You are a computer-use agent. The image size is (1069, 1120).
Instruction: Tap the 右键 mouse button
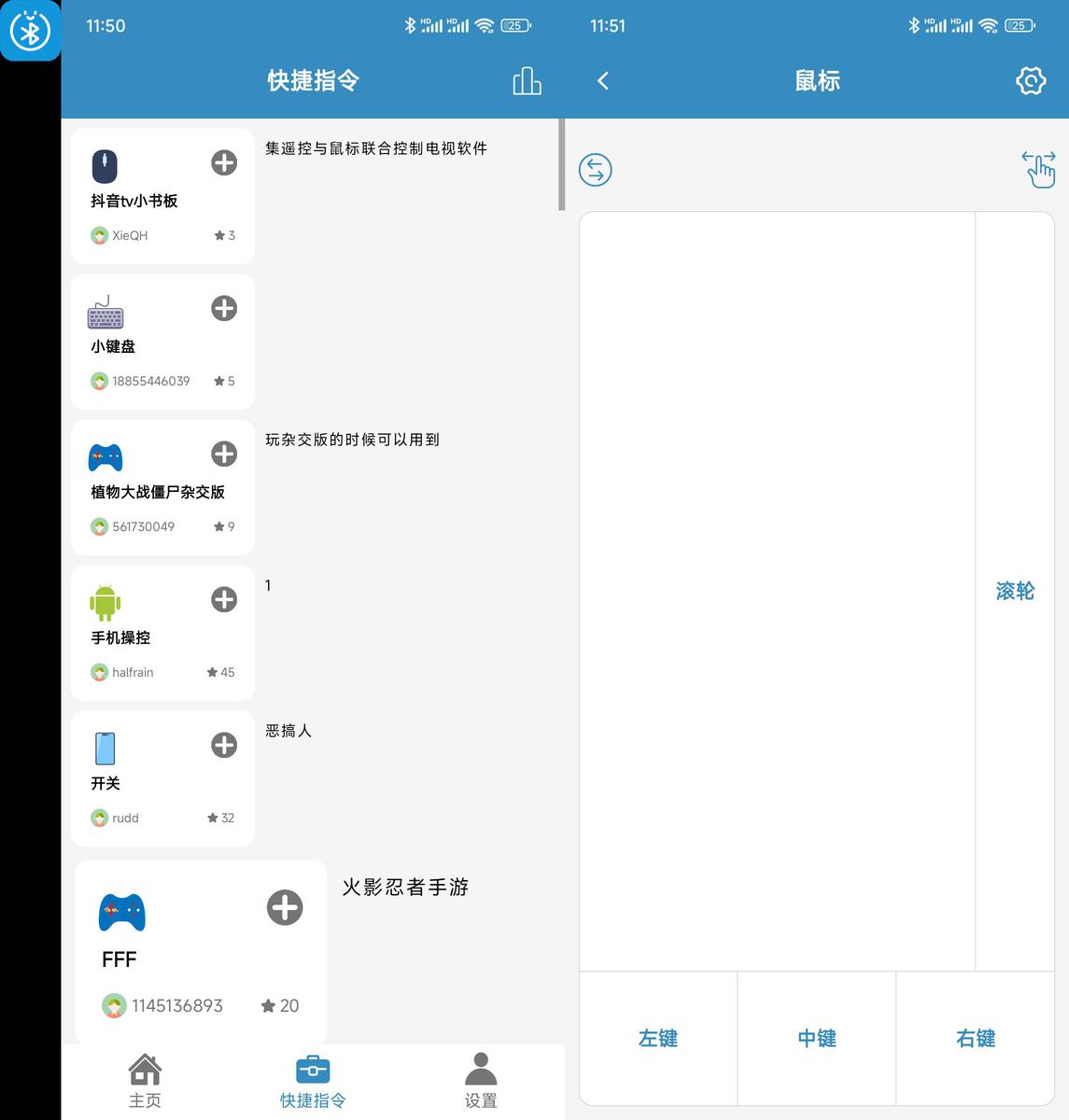[976, 1039]
